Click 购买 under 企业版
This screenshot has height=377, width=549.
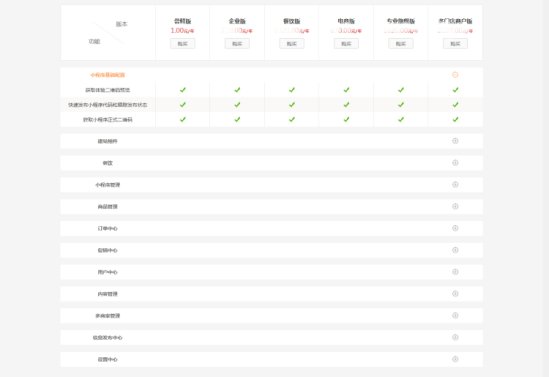pos(237,44)
